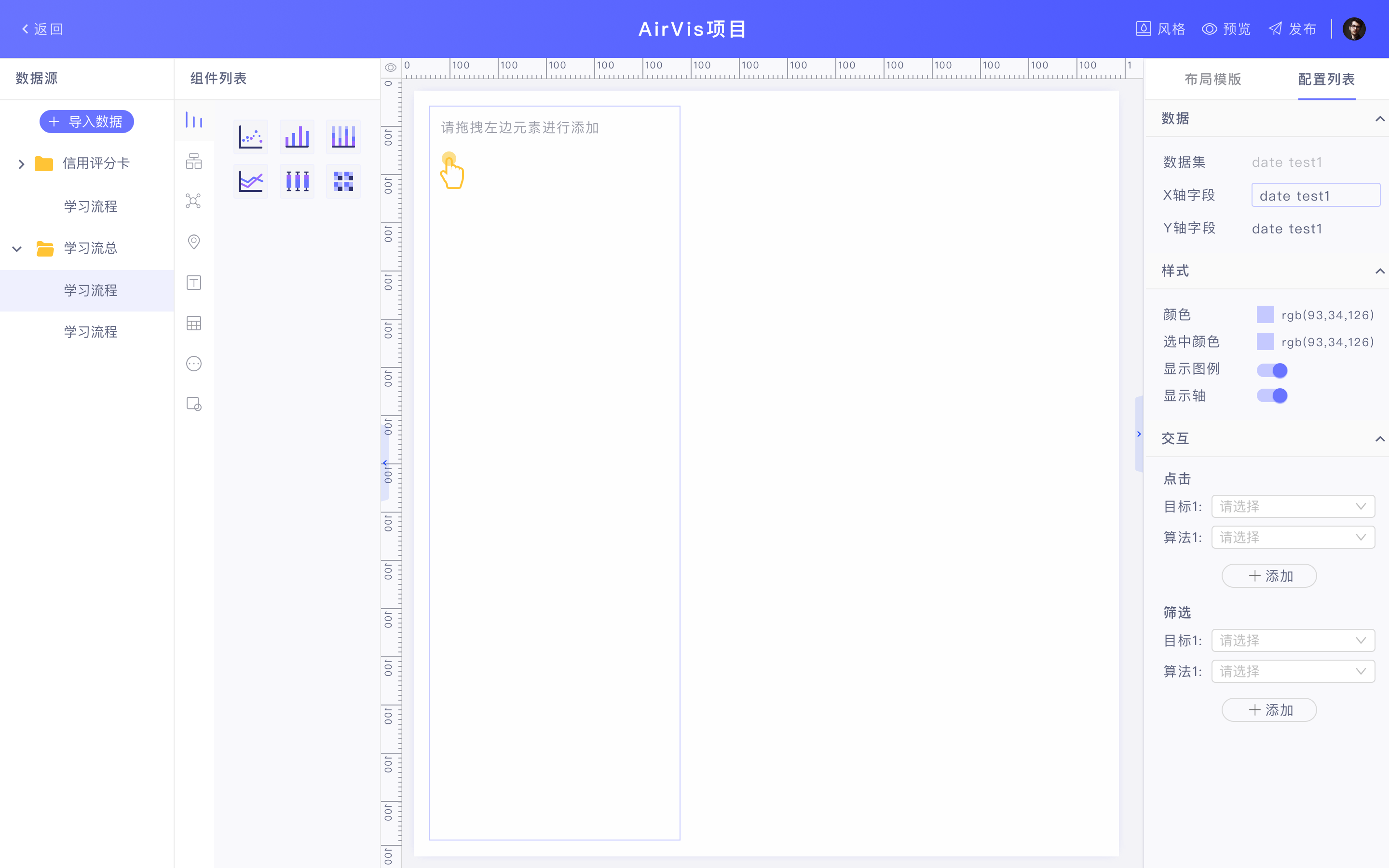Select the stacked bar chart component

point(343,136)
